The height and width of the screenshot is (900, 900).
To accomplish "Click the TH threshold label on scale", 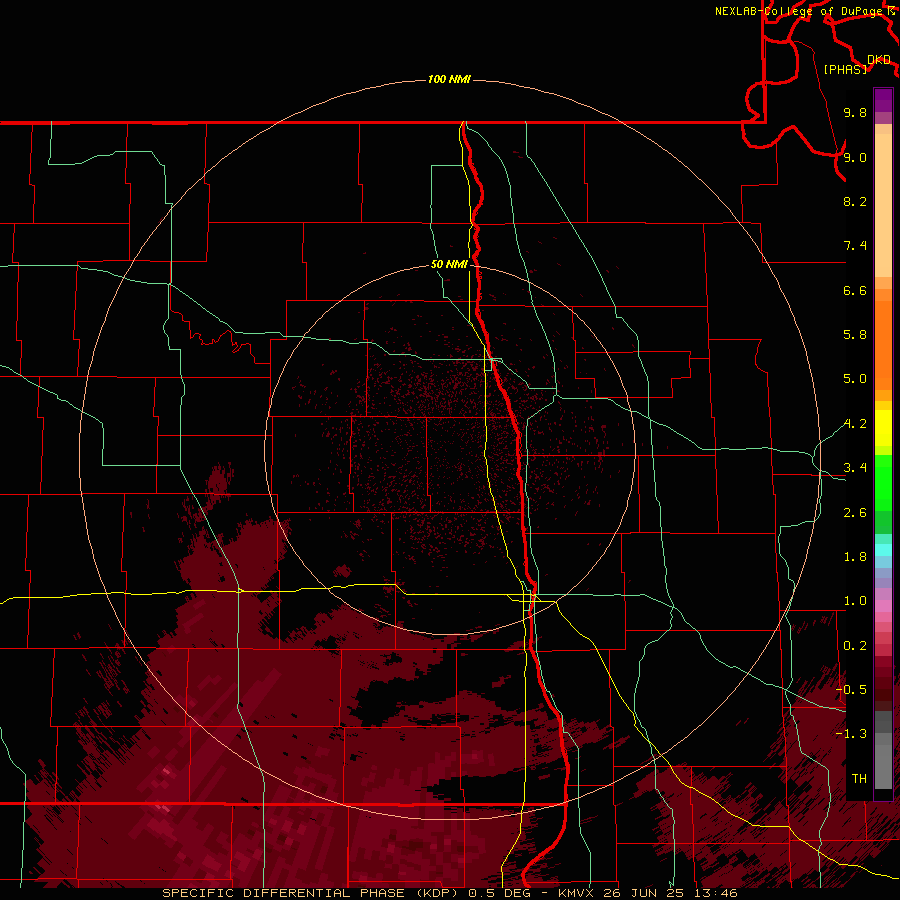I will tap(859, 778).
